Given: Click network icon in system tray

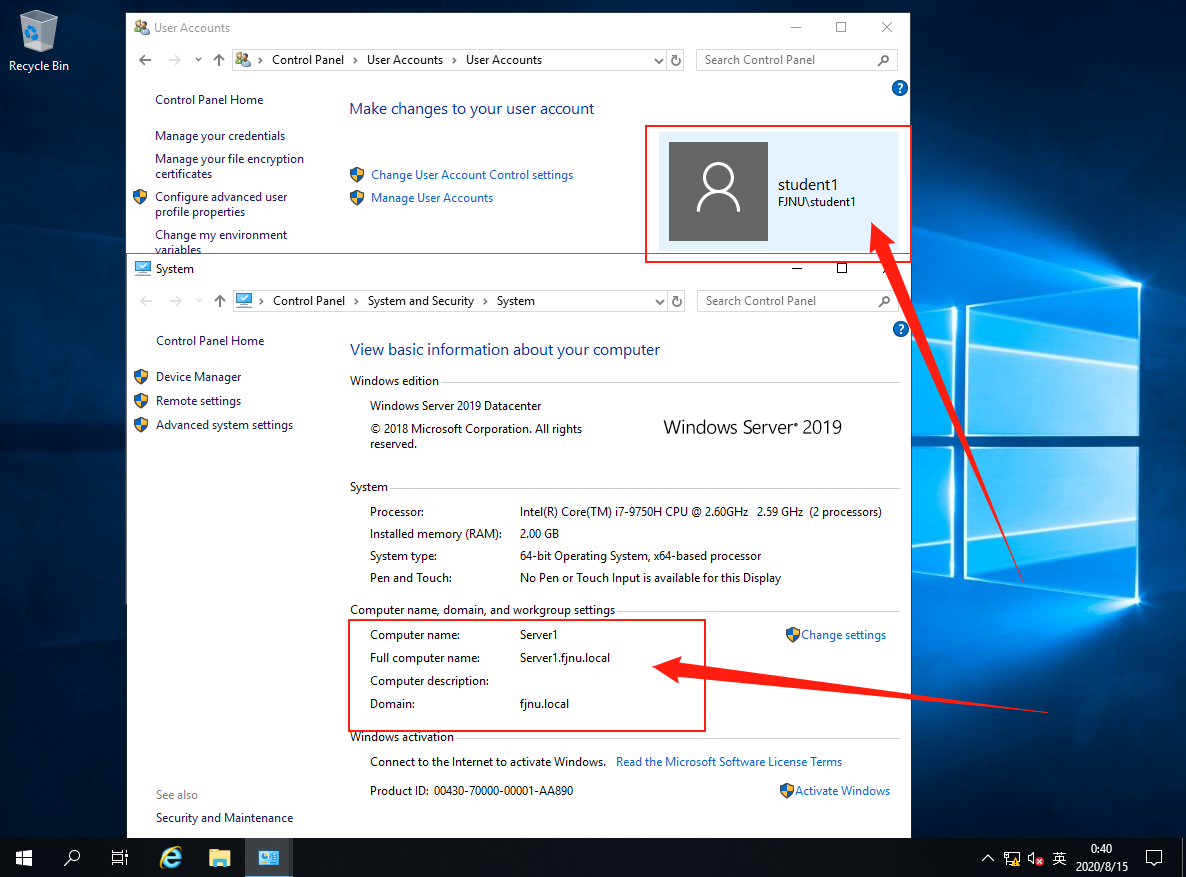Looking at the screenshot, I should 1011,858.
